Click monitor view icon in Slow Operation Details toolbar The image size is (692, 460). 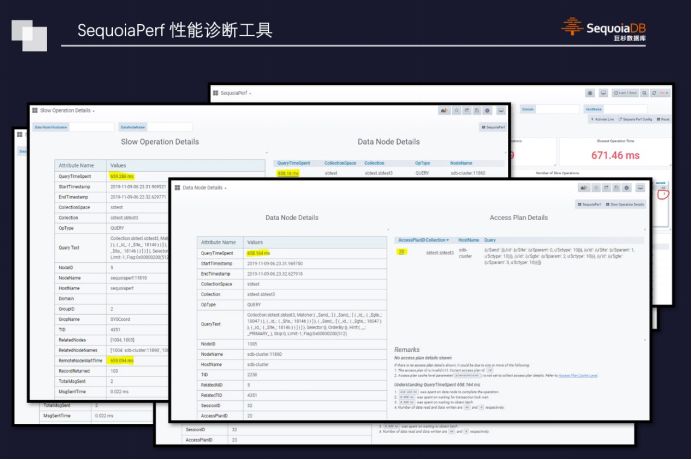click(x=501, y=111)
